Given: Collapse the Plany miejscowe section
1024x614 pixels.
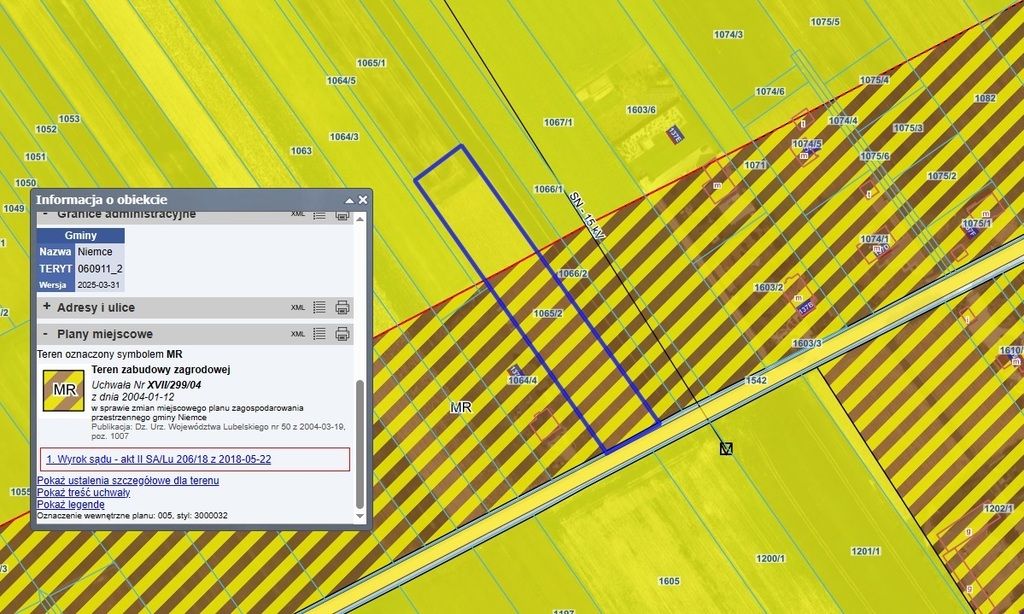Looking at the screenshot, I should click(45, 334).
